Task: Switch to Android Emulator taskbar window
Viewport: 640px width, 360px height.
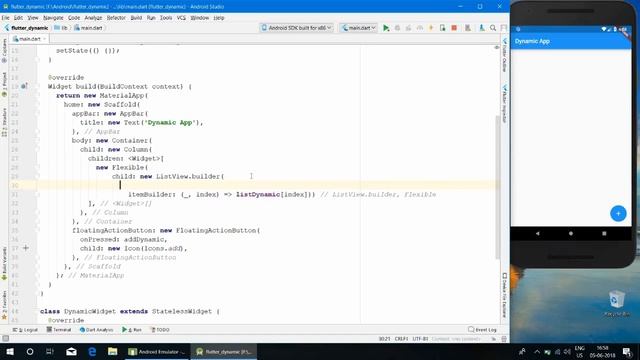Action: [x=157, y=351]
